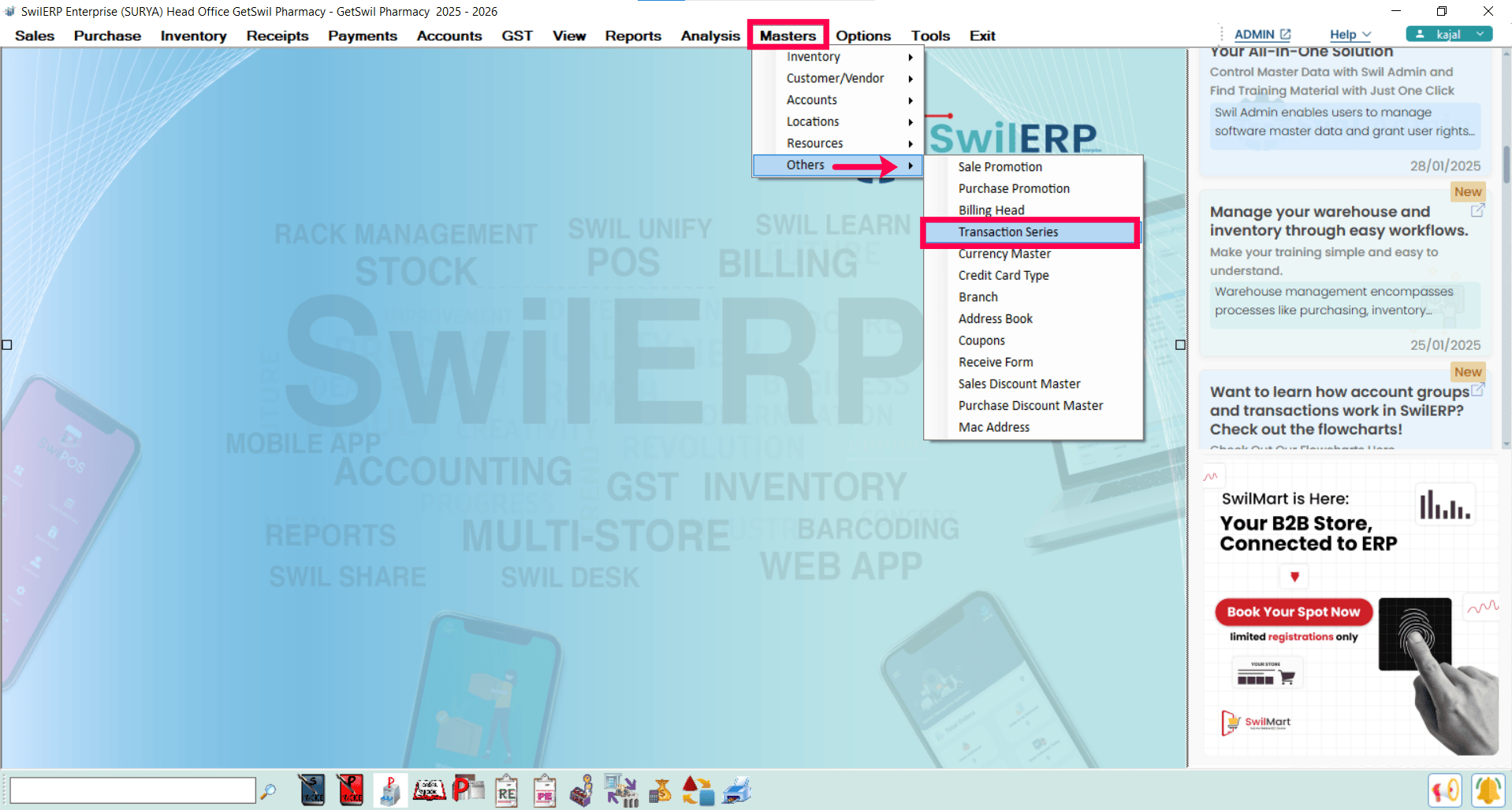Expand the Customer/Vendor submenu arrow
1512x810 pixels.
coord(911,79)
